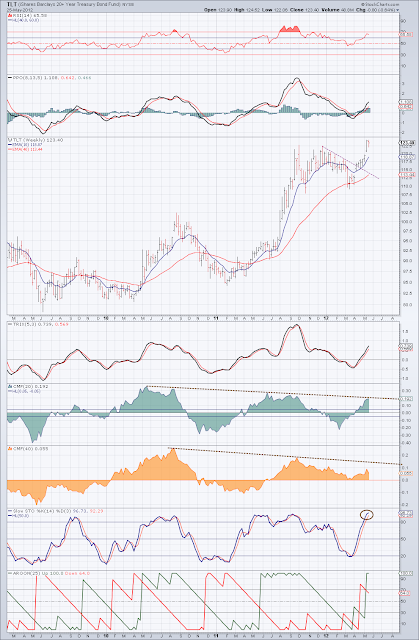Image resolution: width=419 pixels, height=640 pixels.
Task: Click the RSI(14) indicator legend label
Action: (27, 16)
